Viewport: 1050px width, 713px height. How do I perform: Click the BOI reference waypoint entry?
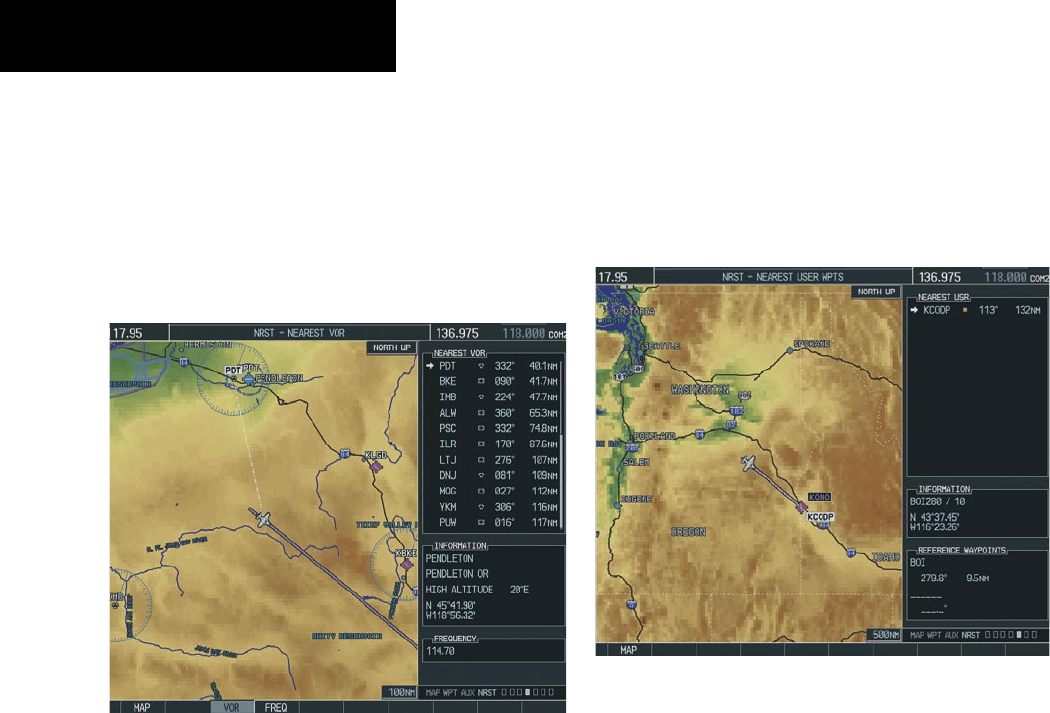tap(917, 562)
